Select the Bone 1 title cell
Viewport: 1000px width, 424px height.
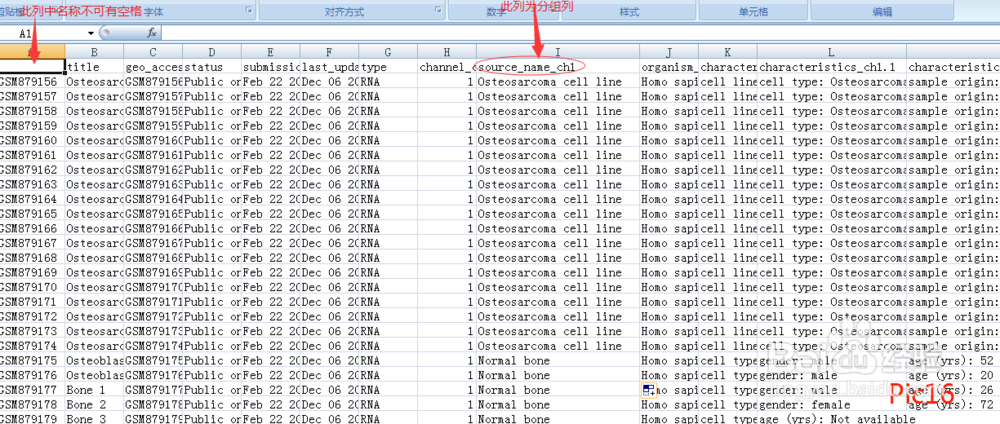tap(94, 390)
